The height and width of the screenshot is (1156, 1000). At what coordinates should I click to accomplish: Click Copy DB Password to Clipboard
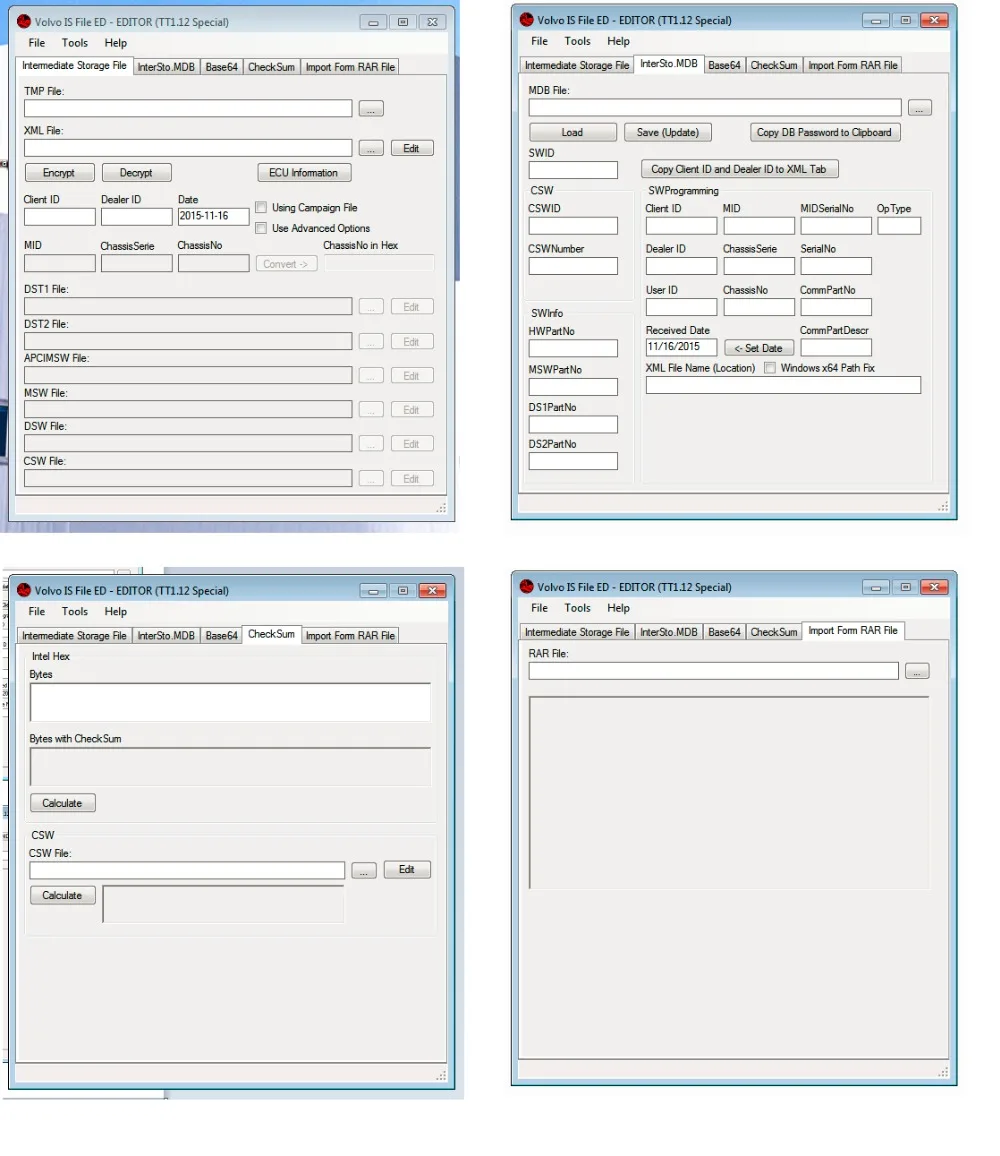pos(824,133)
